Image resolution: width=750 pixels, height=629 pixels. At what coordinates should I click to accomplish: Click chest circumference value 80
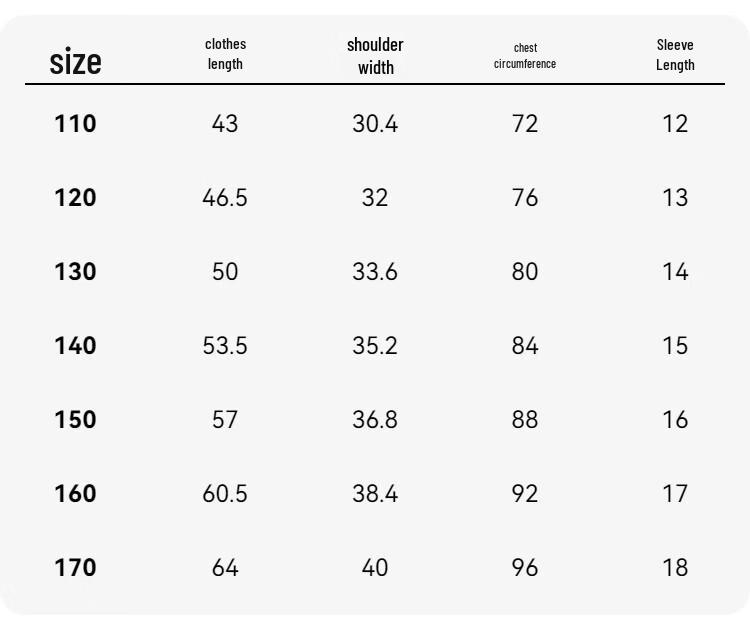tap(525, 272)
